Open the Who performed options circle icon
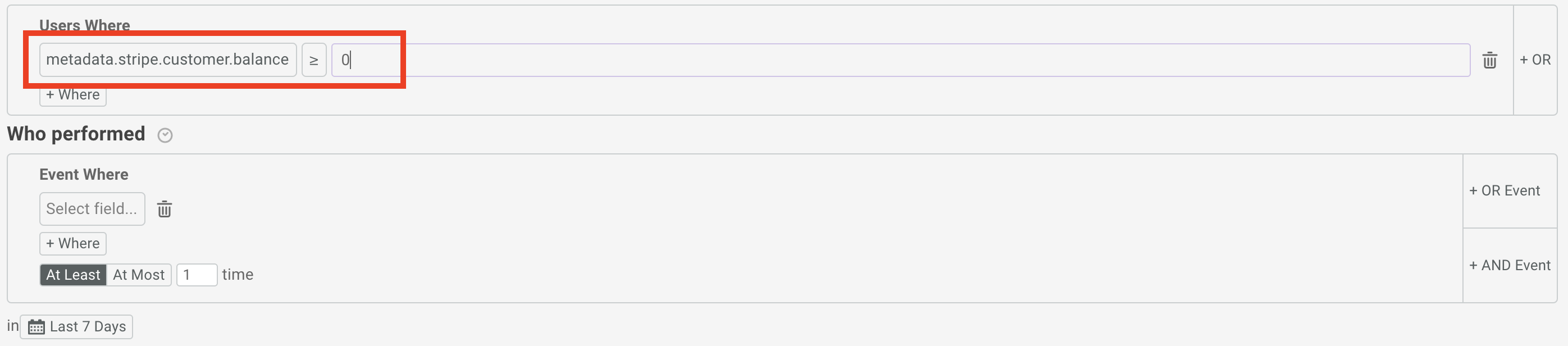 (165, 135)
